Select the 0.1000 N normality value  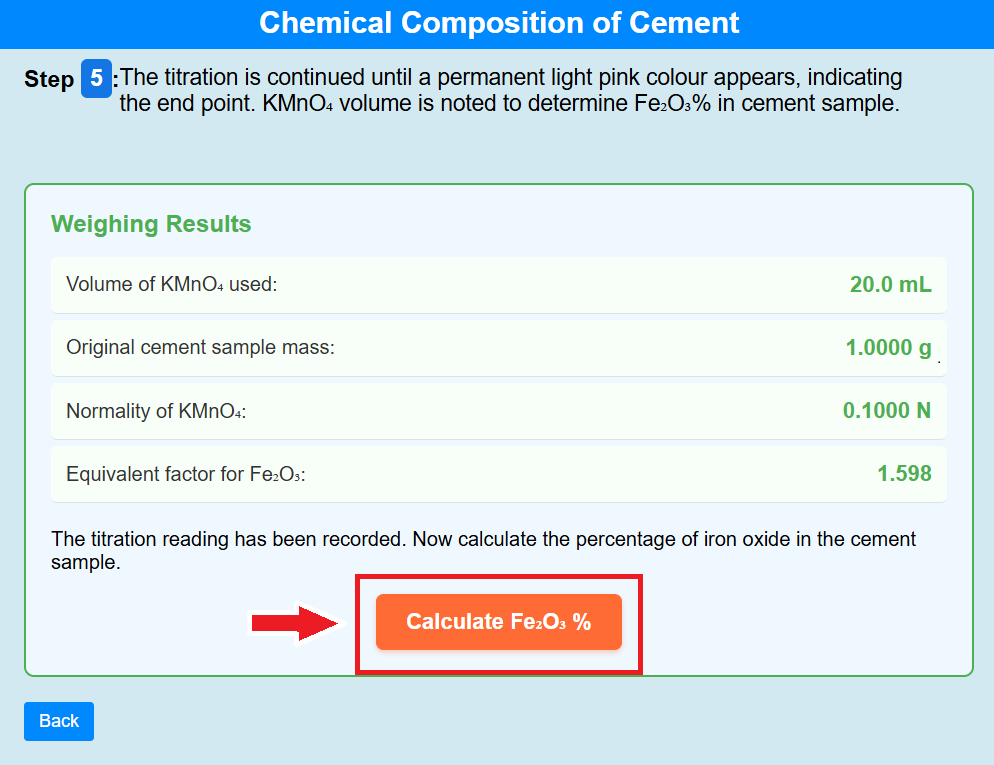coord(886,411)
